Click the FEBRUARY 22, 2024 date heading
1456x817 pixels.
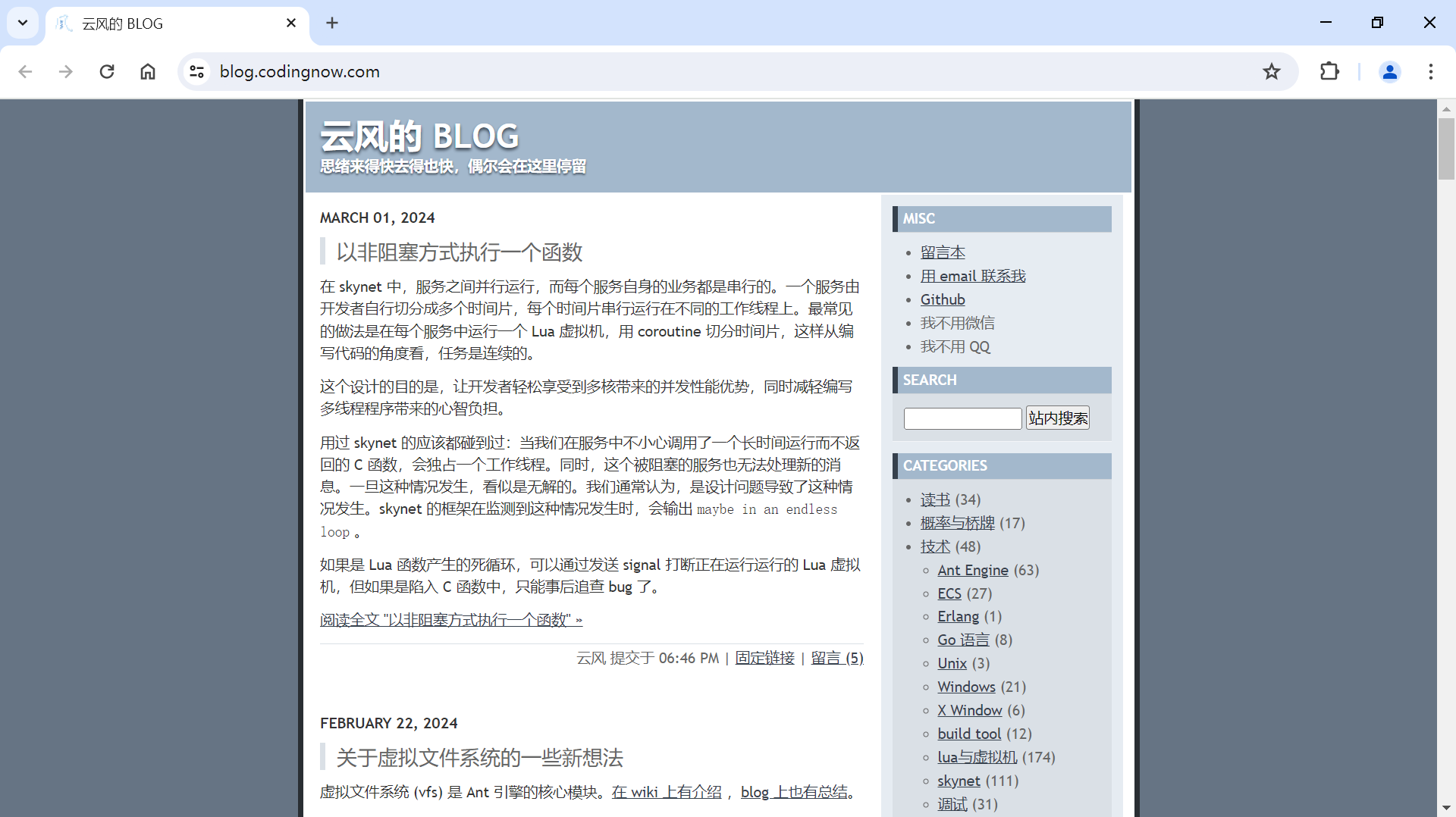(388, 724)
